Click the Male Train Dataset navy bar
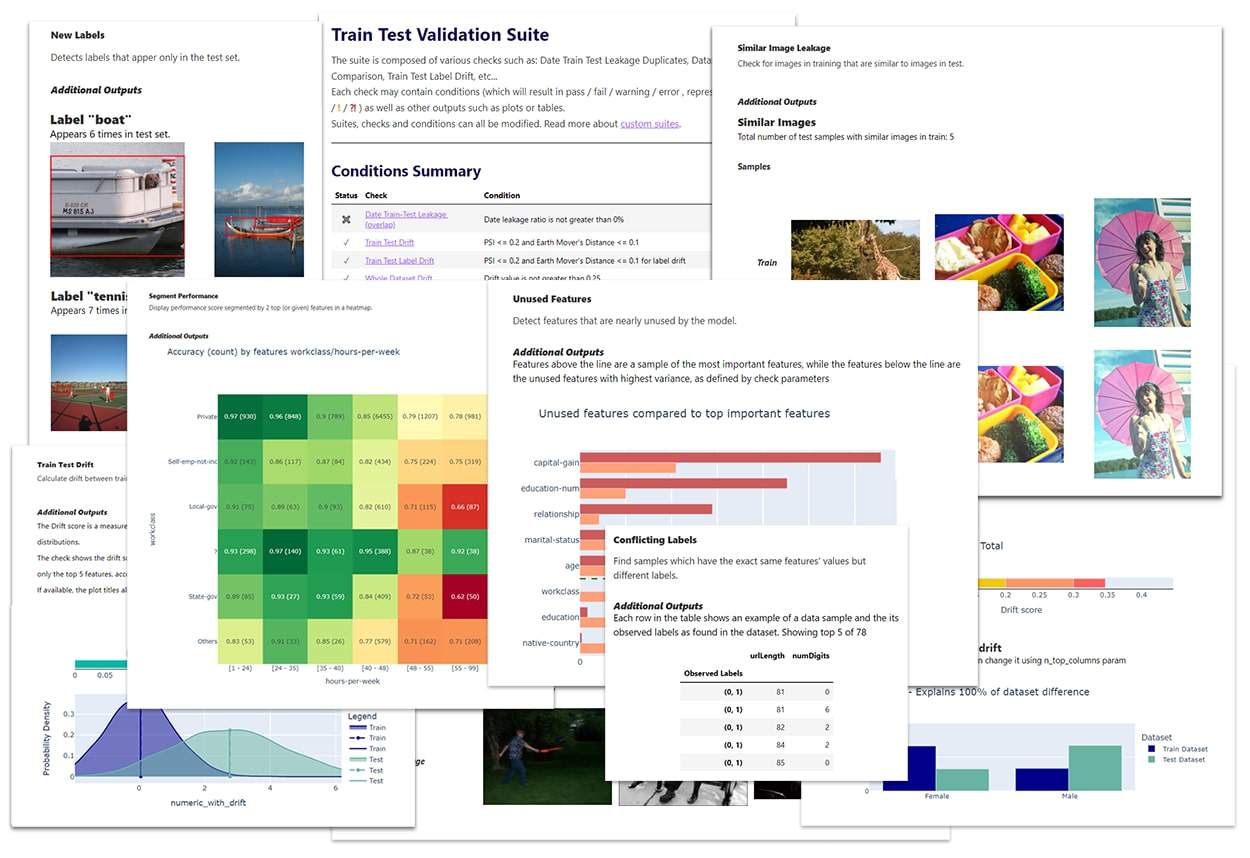The image size is (1250, 858). coord(1042,779)
